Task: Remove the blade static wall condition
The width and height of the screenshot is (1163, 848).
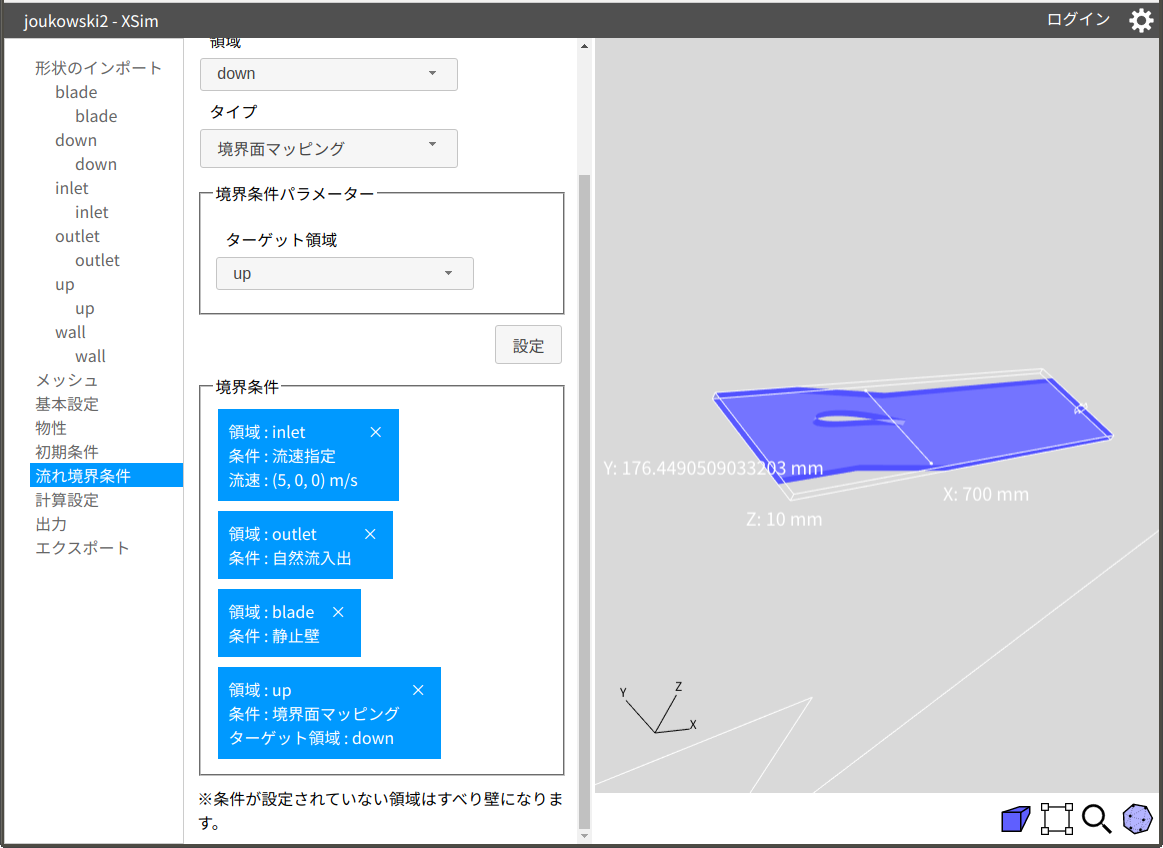Action: [338, 612]
